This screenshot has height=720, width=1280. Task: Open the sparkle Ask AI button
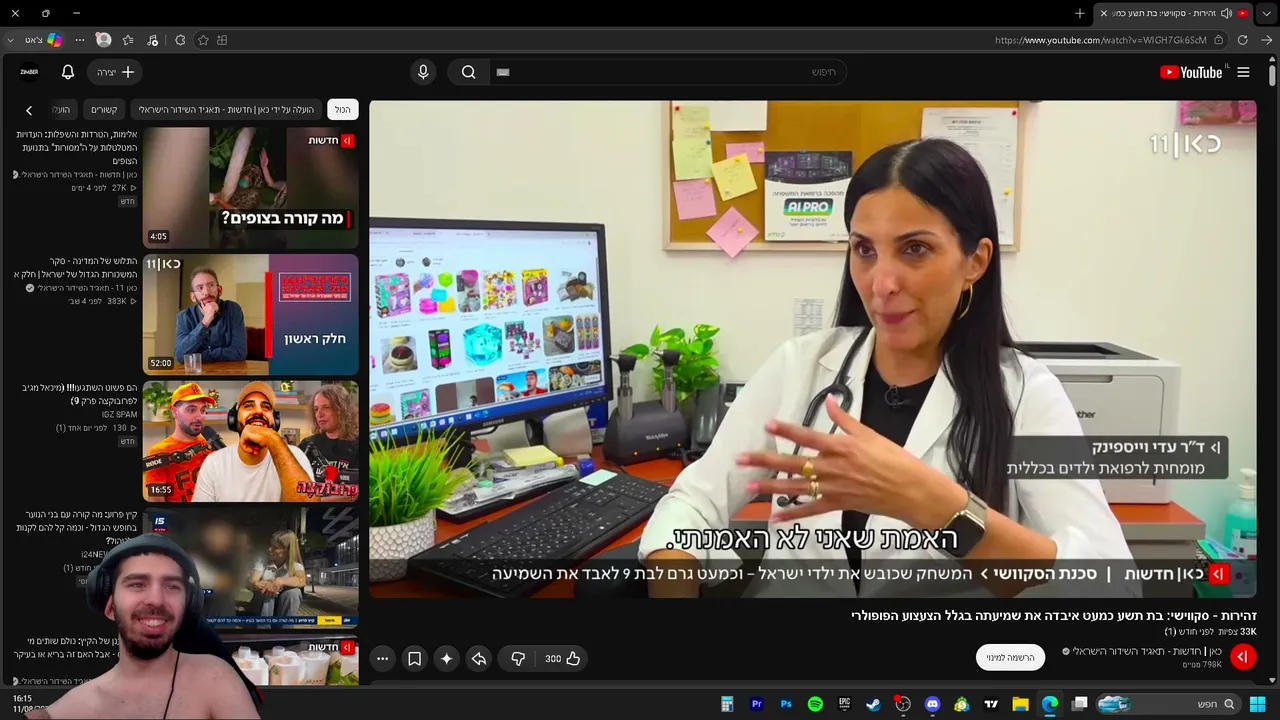click(446, 658)
